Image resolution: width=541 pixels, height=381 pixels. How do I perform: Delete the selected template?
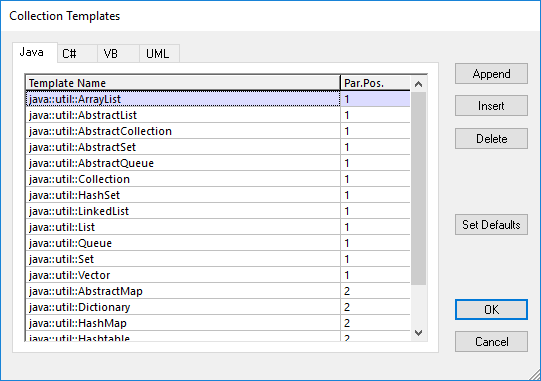coord(491,139)
